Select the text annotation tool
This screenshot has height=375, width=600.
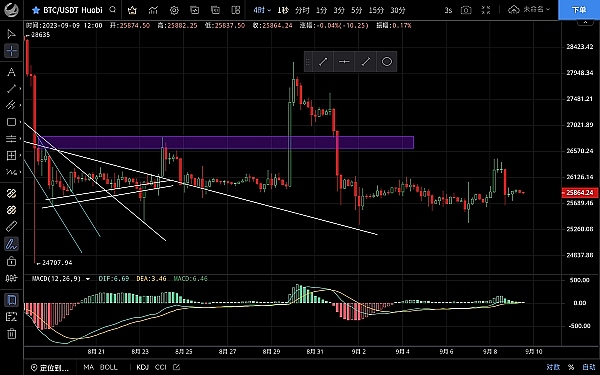11,72
